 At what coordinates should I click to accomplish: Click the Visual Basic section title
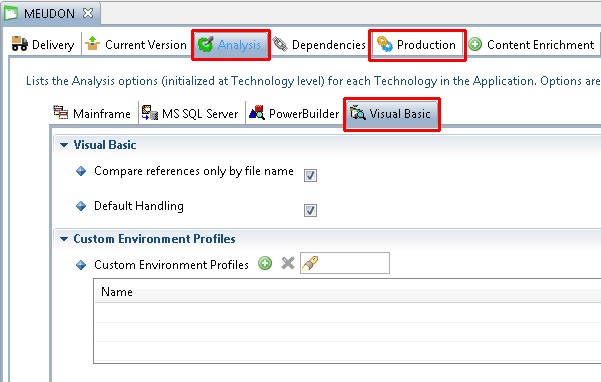click(x=105, y=145)
